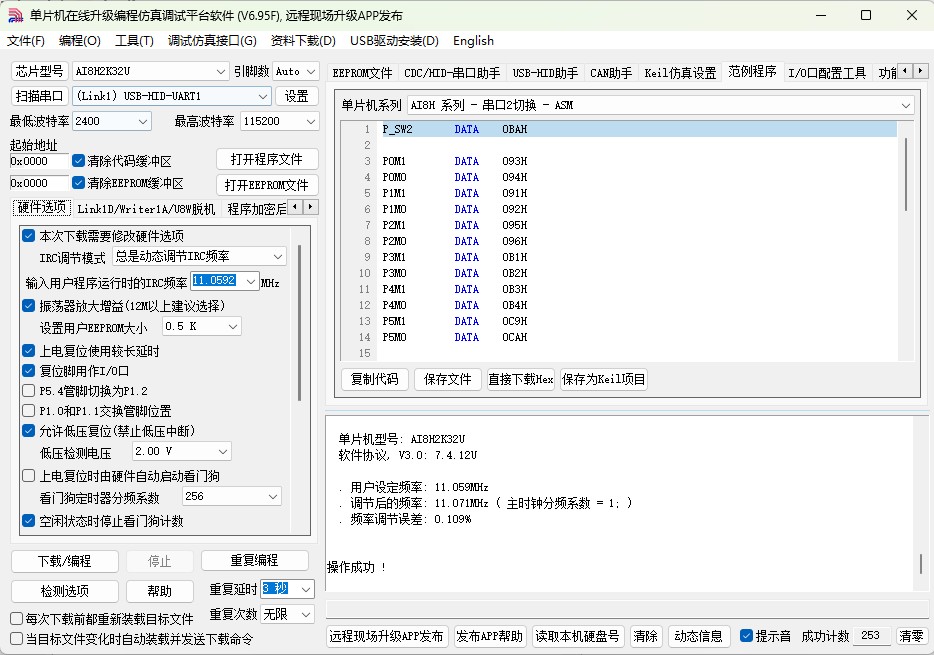This screenshot has width=934, height=655.
Task: Enable 当目标文件变化时自动装载并发送下载命令
Action: click(17, 640)
